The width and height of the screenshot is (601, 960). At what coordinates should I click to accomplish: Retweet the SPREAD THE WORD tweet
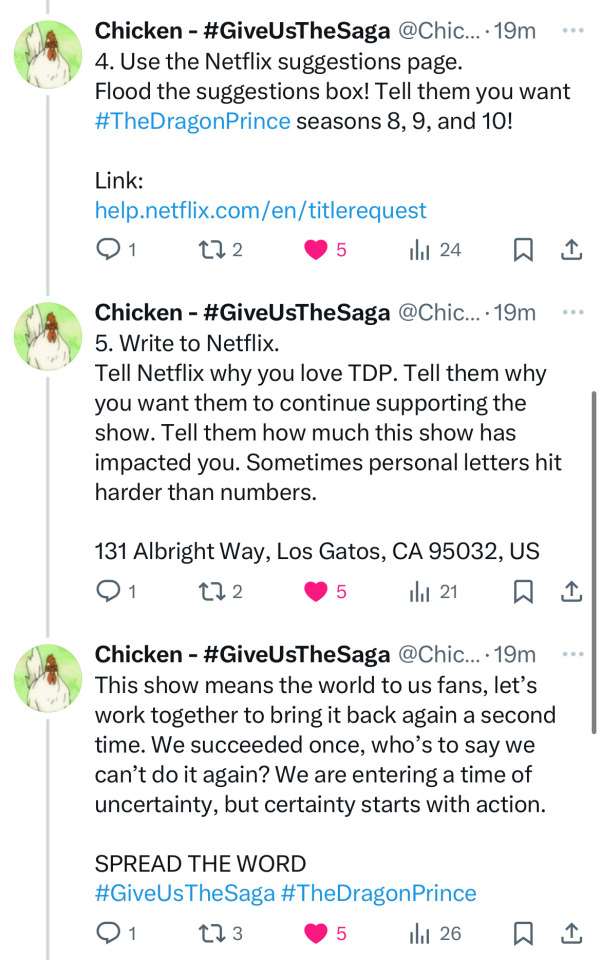212,934
